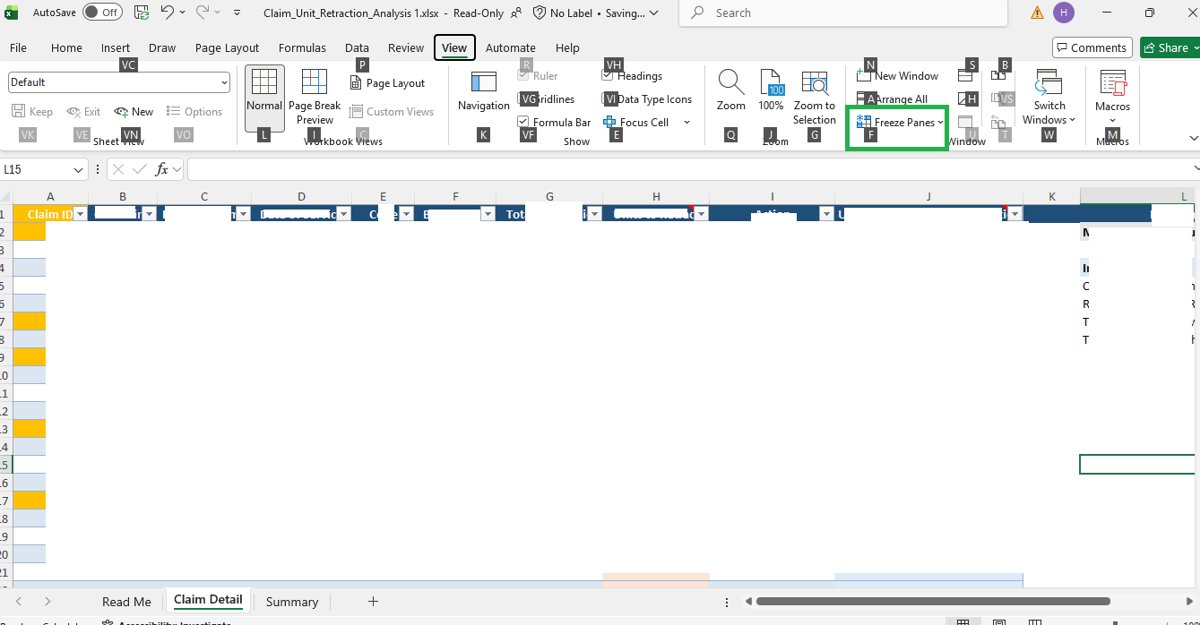Open account avatar H

(1064, 13)
